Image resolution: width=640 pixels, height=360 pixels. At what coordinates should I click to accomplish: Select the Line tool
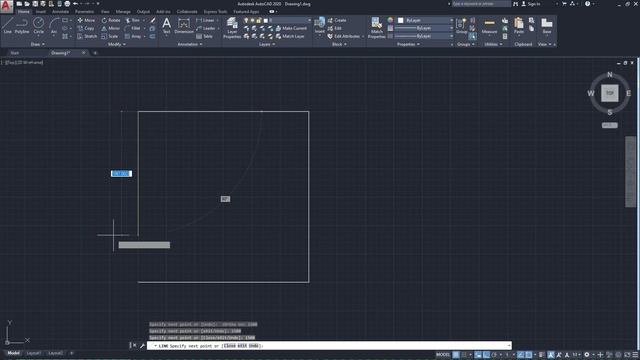(7, 25)
